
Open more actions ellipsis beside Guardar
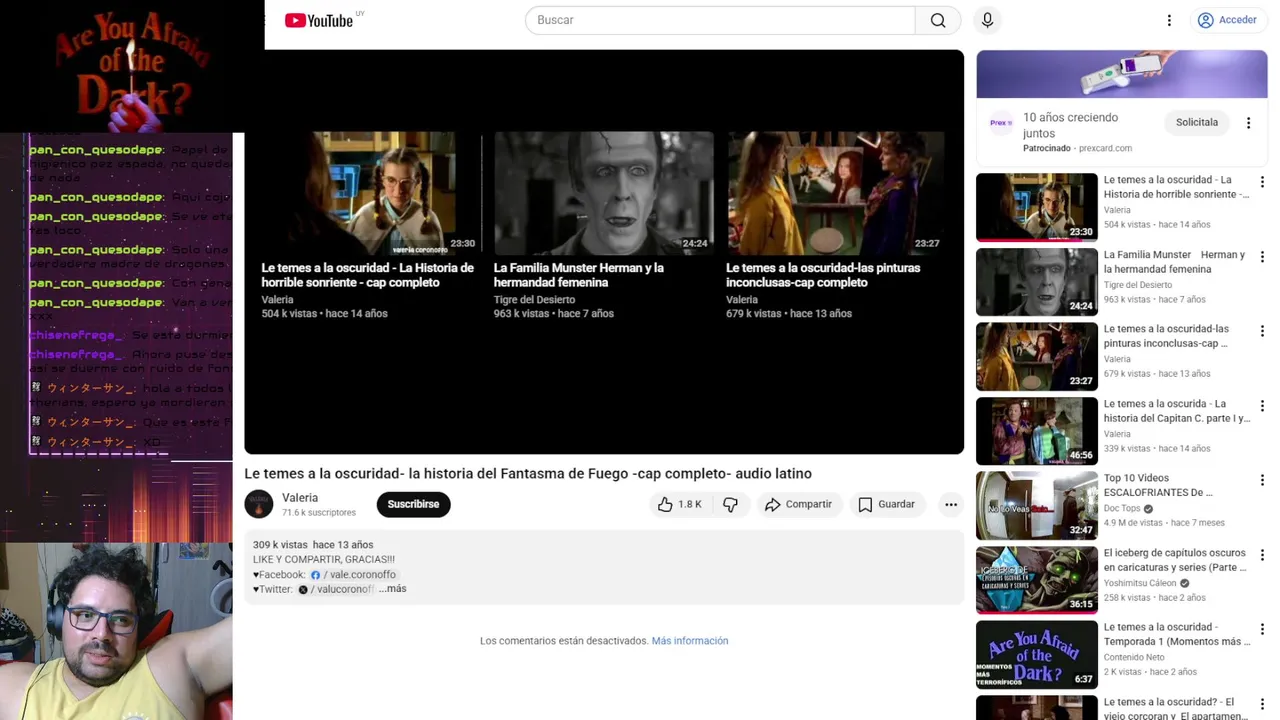[x=951, y=505]
